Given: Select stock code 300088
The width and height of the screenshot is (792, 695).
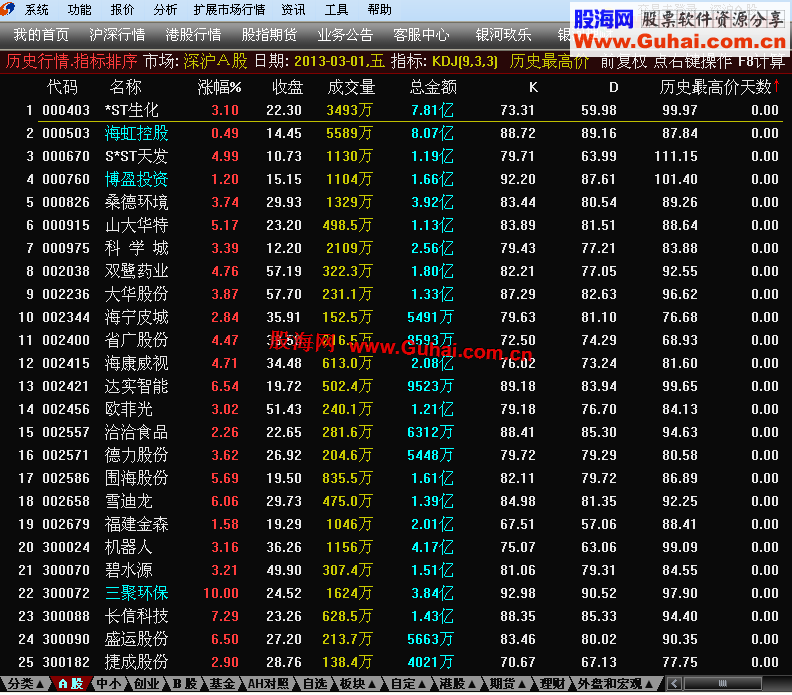Looking at the screenshot, I should [x=66, y=616].
